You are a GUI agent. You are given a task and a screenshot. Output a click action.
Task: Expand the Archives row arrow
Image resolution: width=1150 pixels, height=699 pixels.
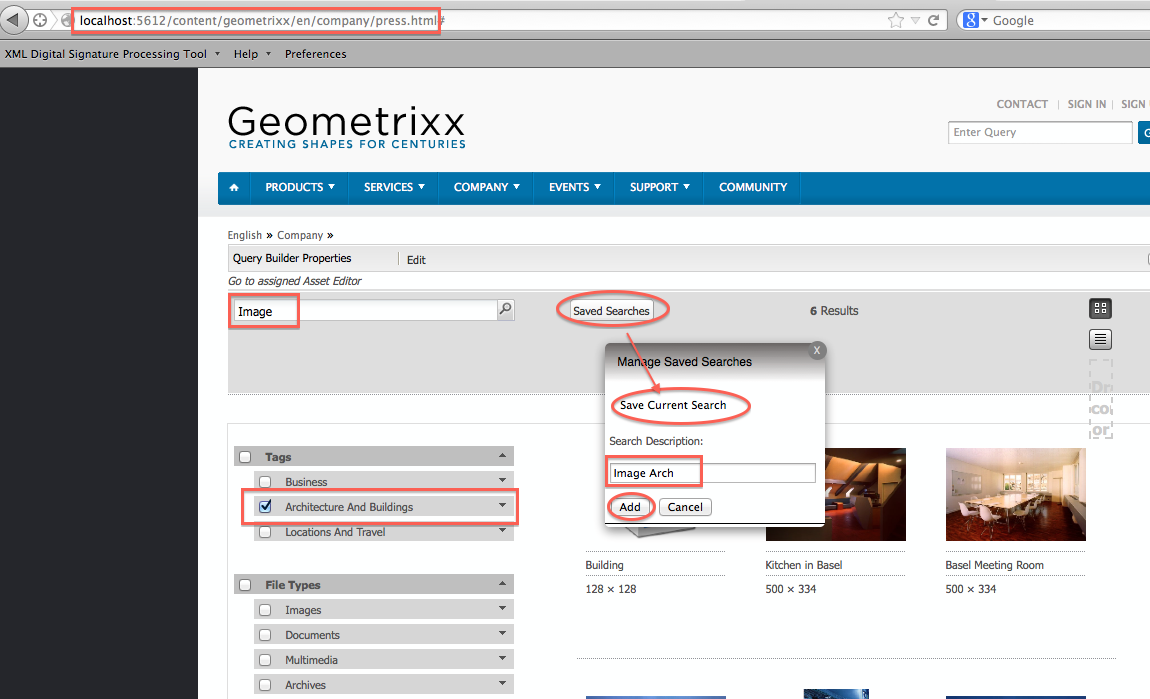(502, 684)
